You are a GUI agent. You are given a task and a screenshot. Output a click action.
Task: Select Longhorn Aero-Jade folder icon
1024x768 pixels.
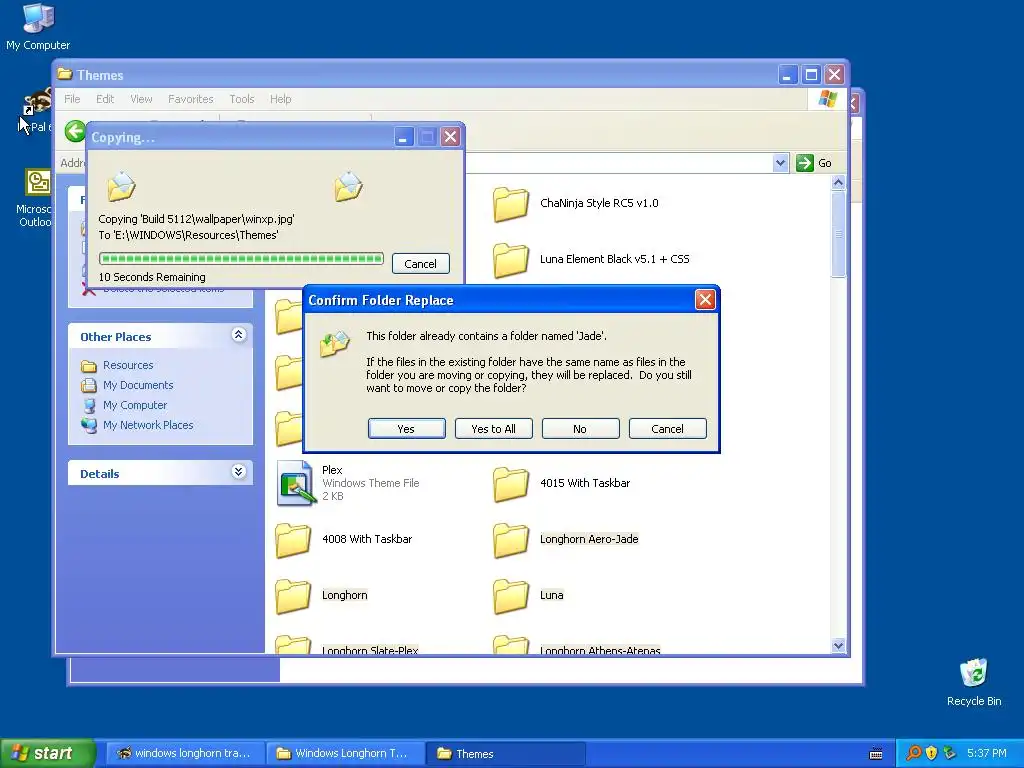pyautogui.click(x=510, y=540)
